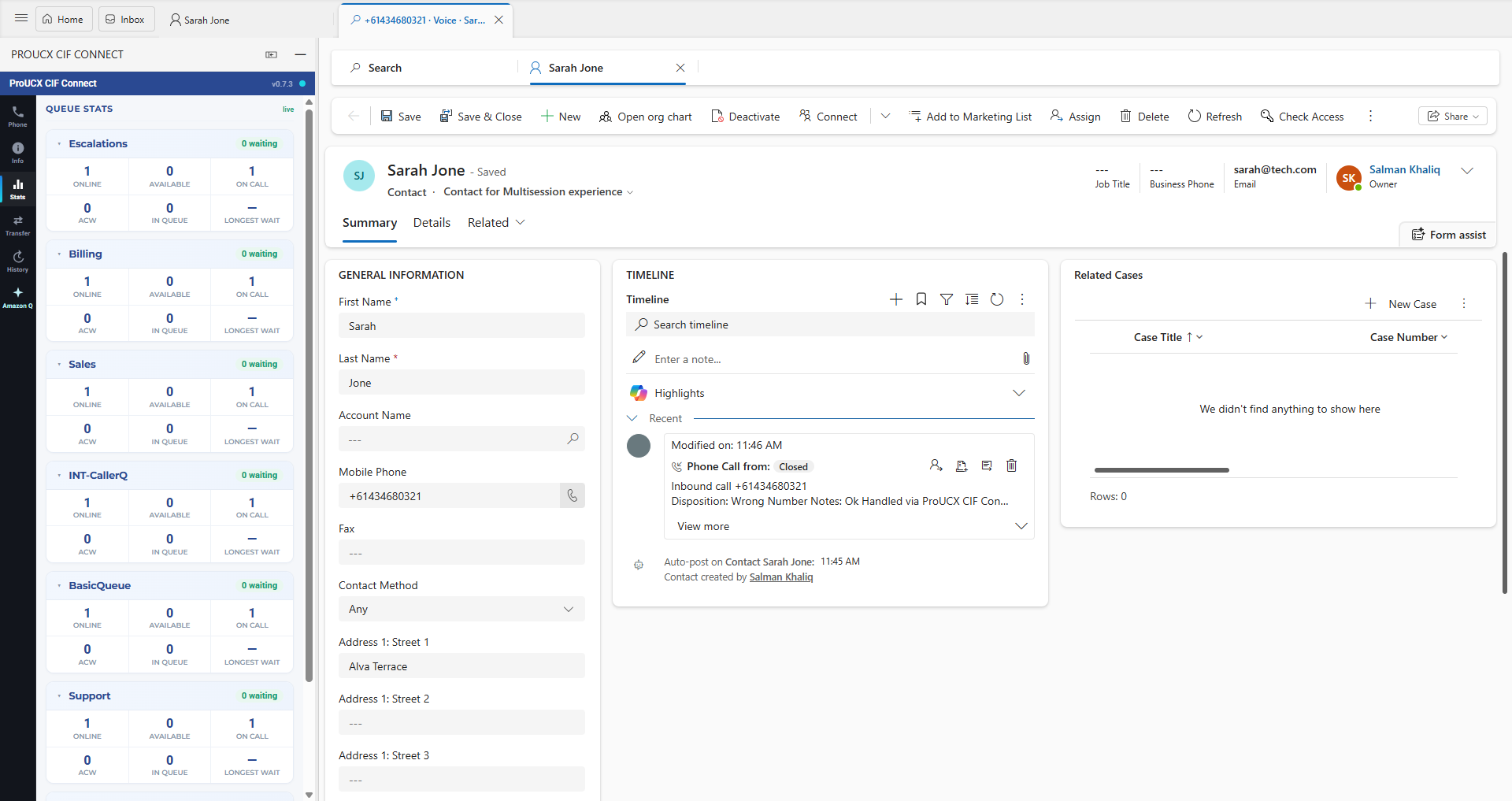This screenshot has height=801, width=1512.
Task: Collapse the Sales queue
Action: point(59,365)
